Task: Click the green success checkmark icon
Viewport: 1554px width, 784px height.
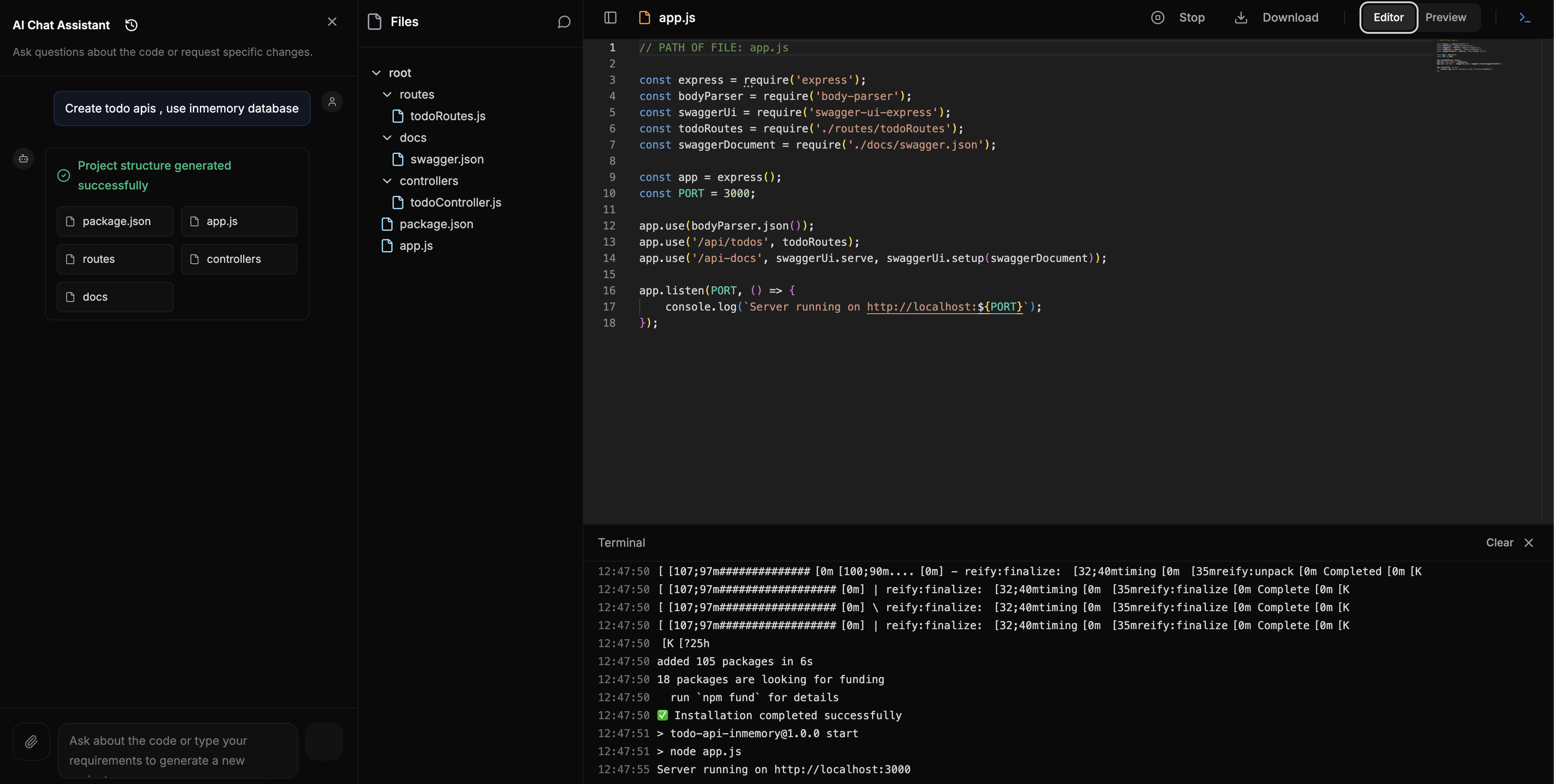Action: 63,176
